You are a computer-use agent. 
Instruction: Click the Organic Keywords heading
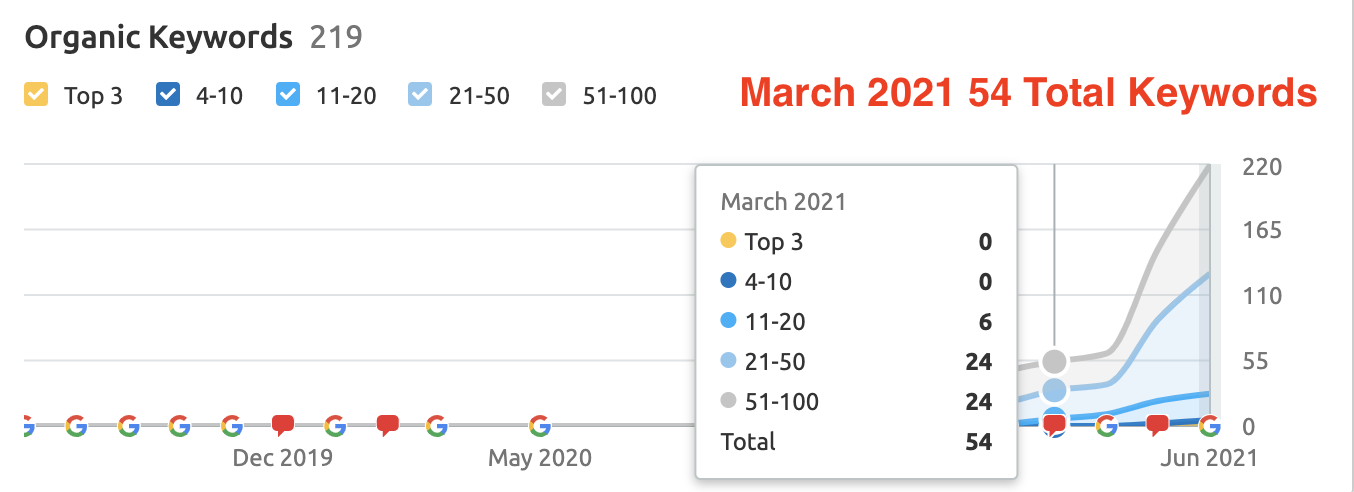[x=159, y=38]
